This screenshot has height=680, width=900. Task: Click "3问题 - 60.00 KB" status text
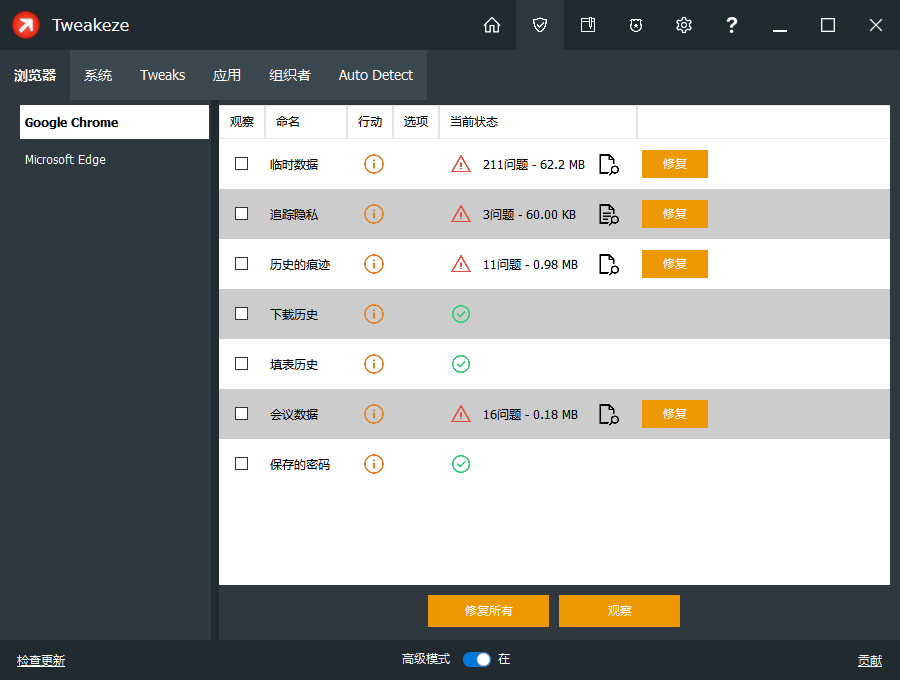pyautogui.click(x=529, y=215)
